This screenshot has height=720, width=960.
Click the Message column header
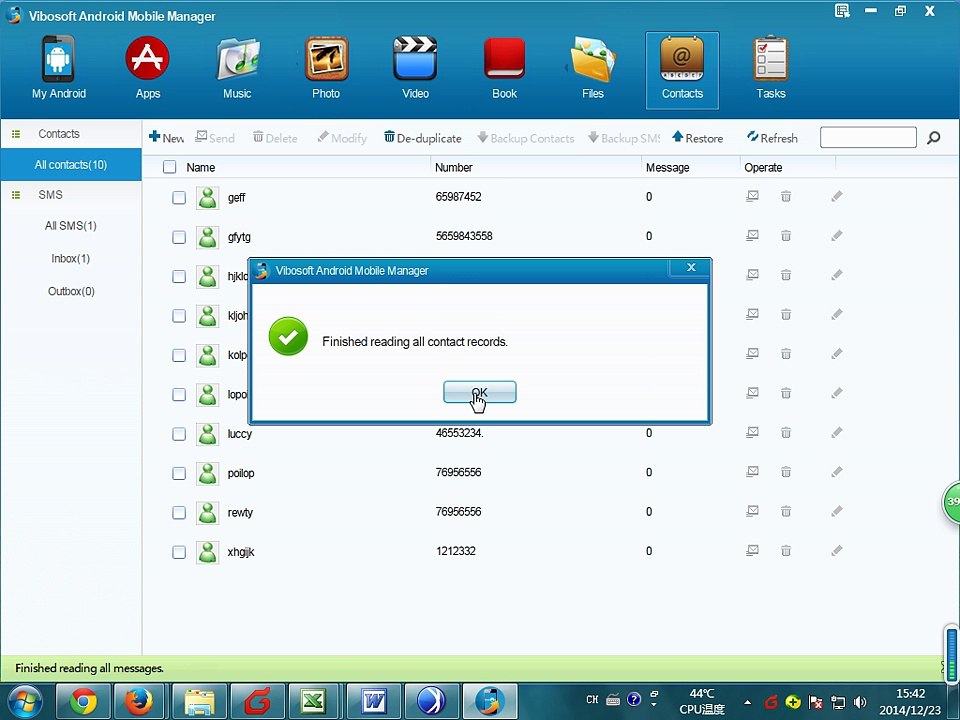tap(667, 167)
